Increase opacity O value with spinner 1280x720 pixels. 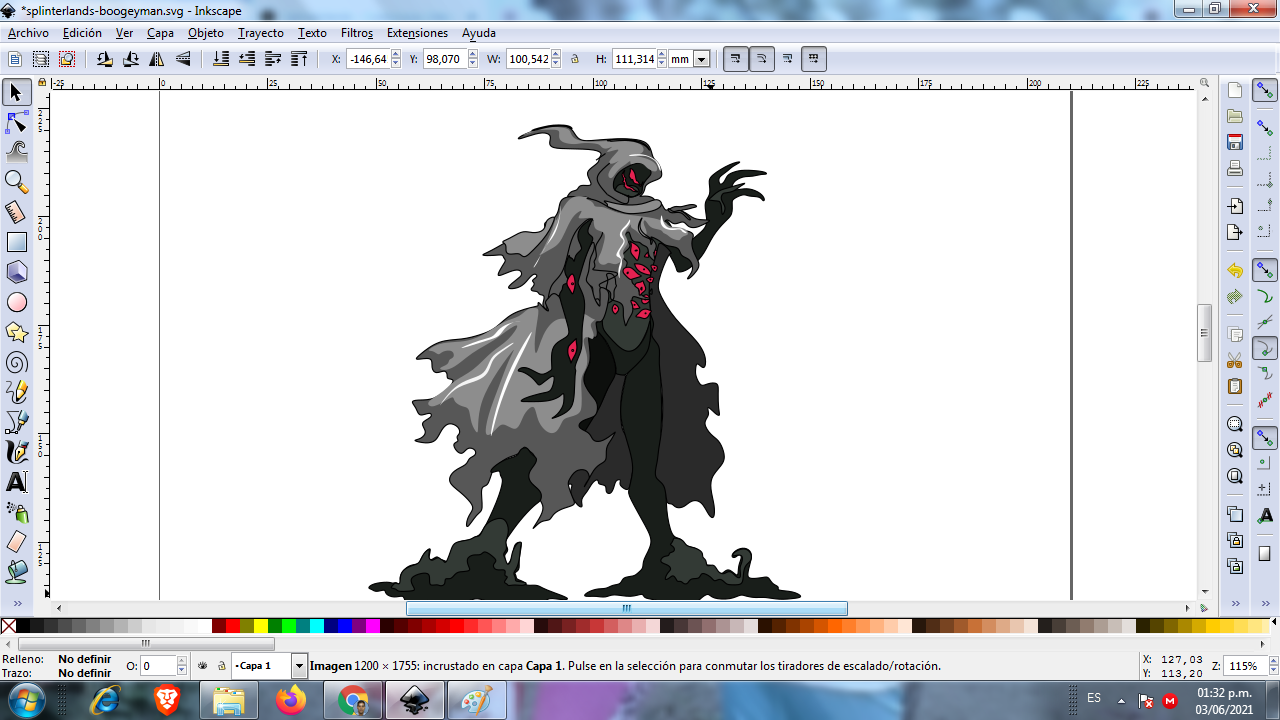pyautogui.click(x=182, y=661)
